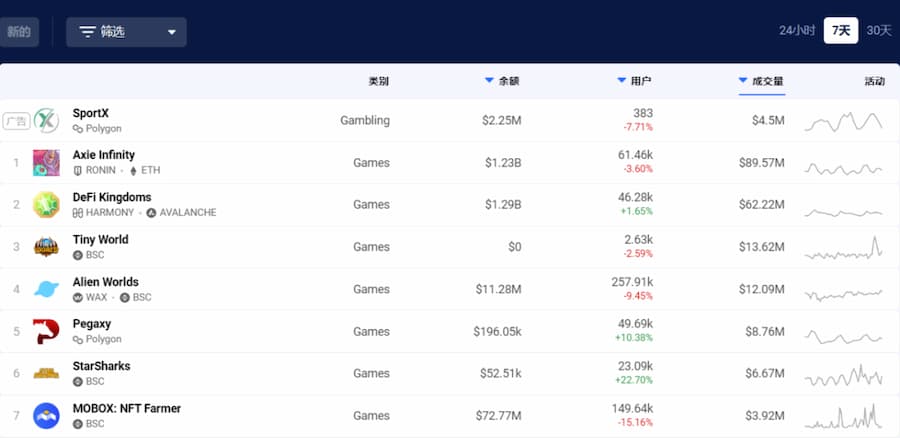Select the 7天 time range tab
Image resolution: width=900 pixels, height=438 pixels.
pos(841,31)
